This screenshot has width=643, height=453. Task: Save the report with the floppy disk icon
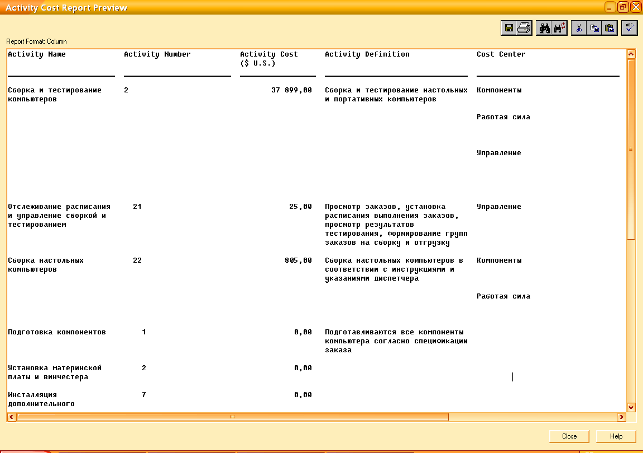pyautogui.click(x=508, y=28)
